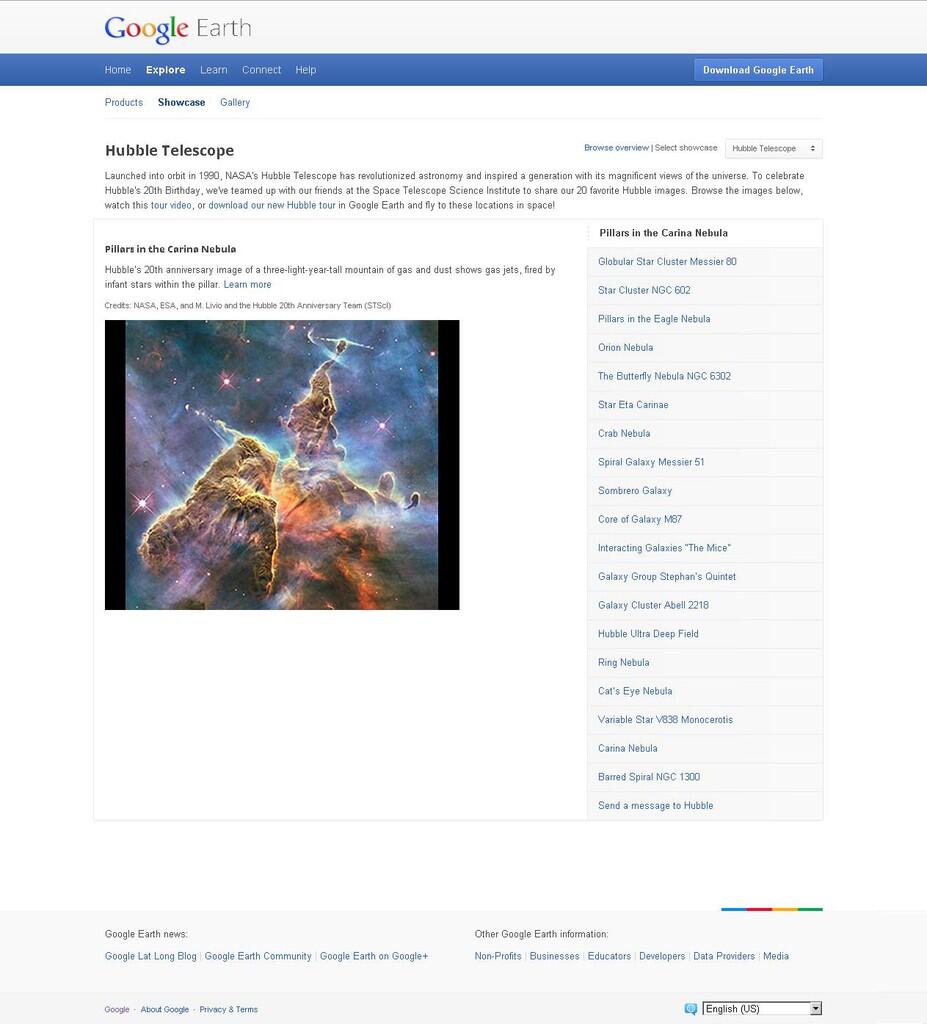Open the Explore menu item
The width and height of the screenshot is (927, 1024).
pyautogui.click(x=165, y=70)
